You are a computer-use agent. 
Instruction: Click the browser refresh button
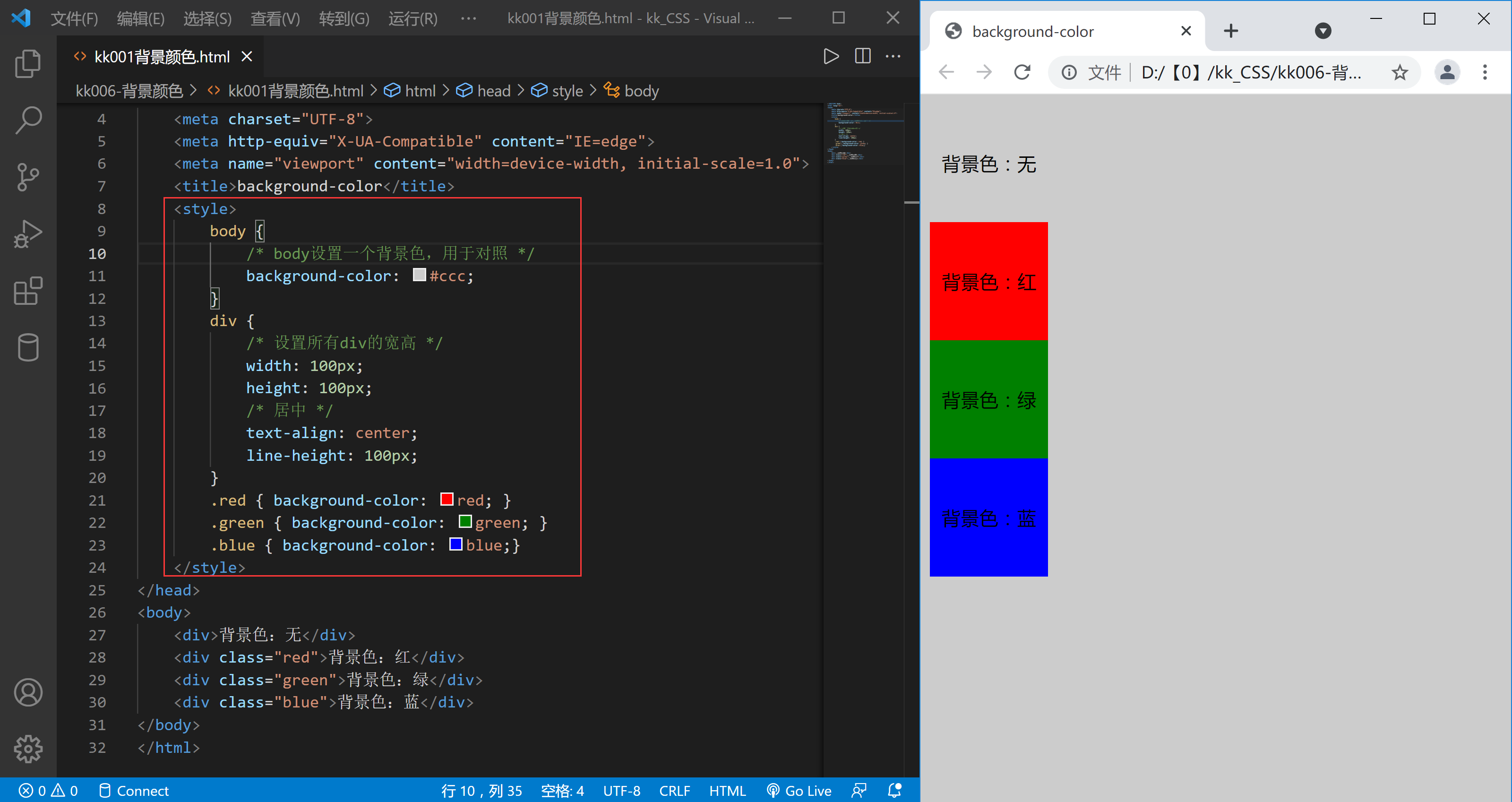click(x=1022, y=72)
